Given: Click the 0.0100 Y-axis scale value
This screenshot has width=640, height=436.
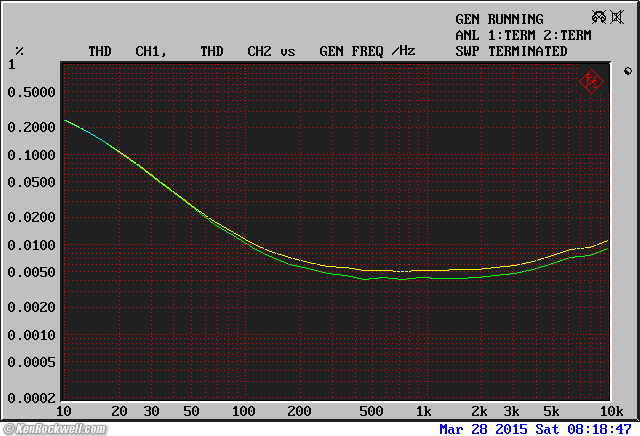Looking at the screenshot, I should (x=33, y=245).
